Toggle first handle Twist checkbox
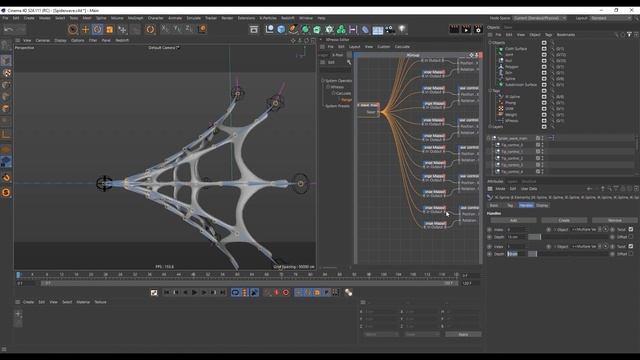This screenshot has width=640, height=360. coord(631,229)
